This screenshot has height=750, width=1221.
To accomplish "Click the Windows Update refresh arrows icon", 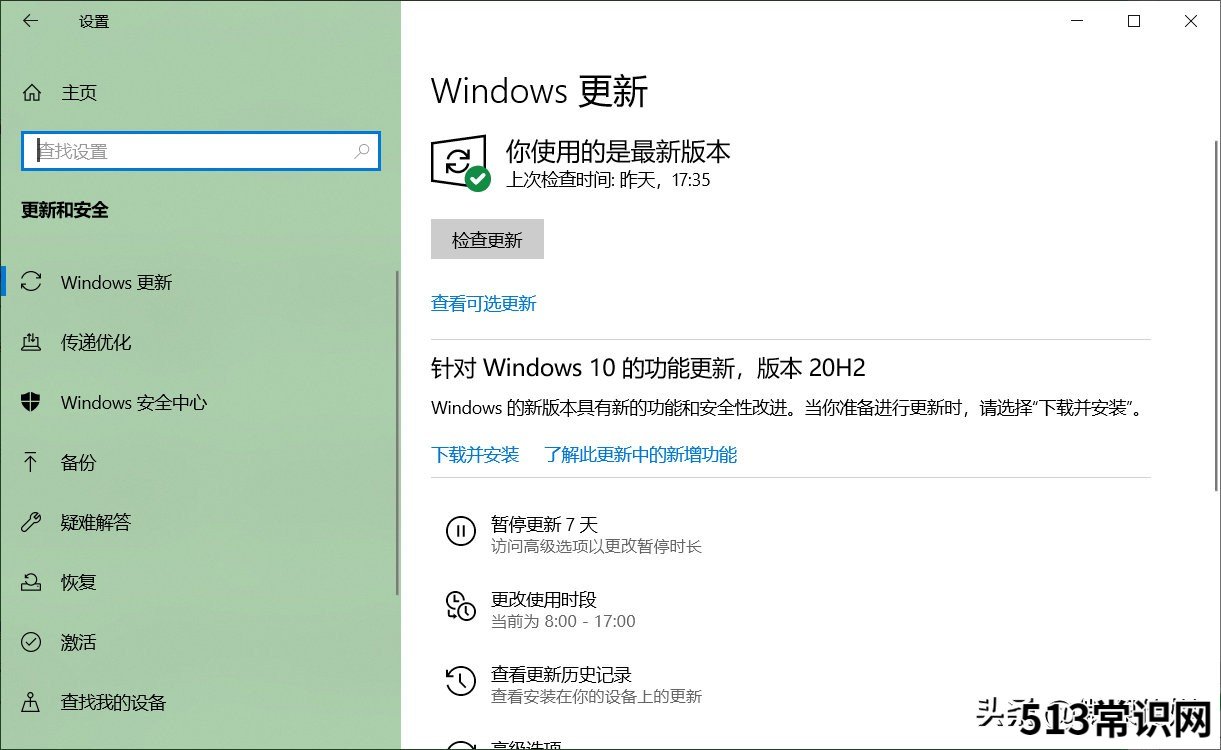I will coord(32,282).
